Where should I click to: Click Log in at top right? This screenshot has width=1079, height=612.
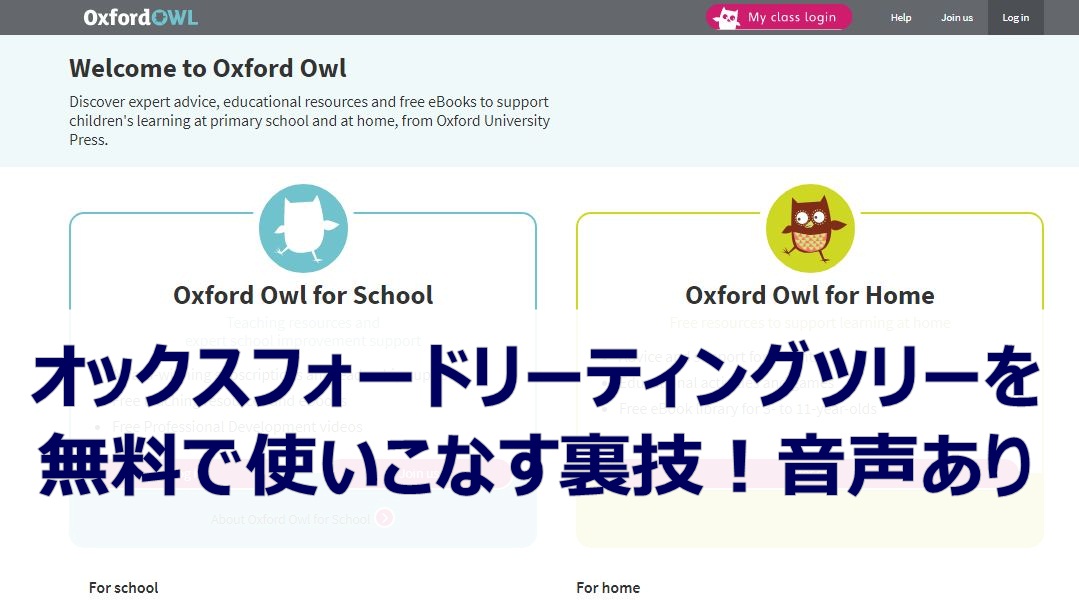point(1016,17)
